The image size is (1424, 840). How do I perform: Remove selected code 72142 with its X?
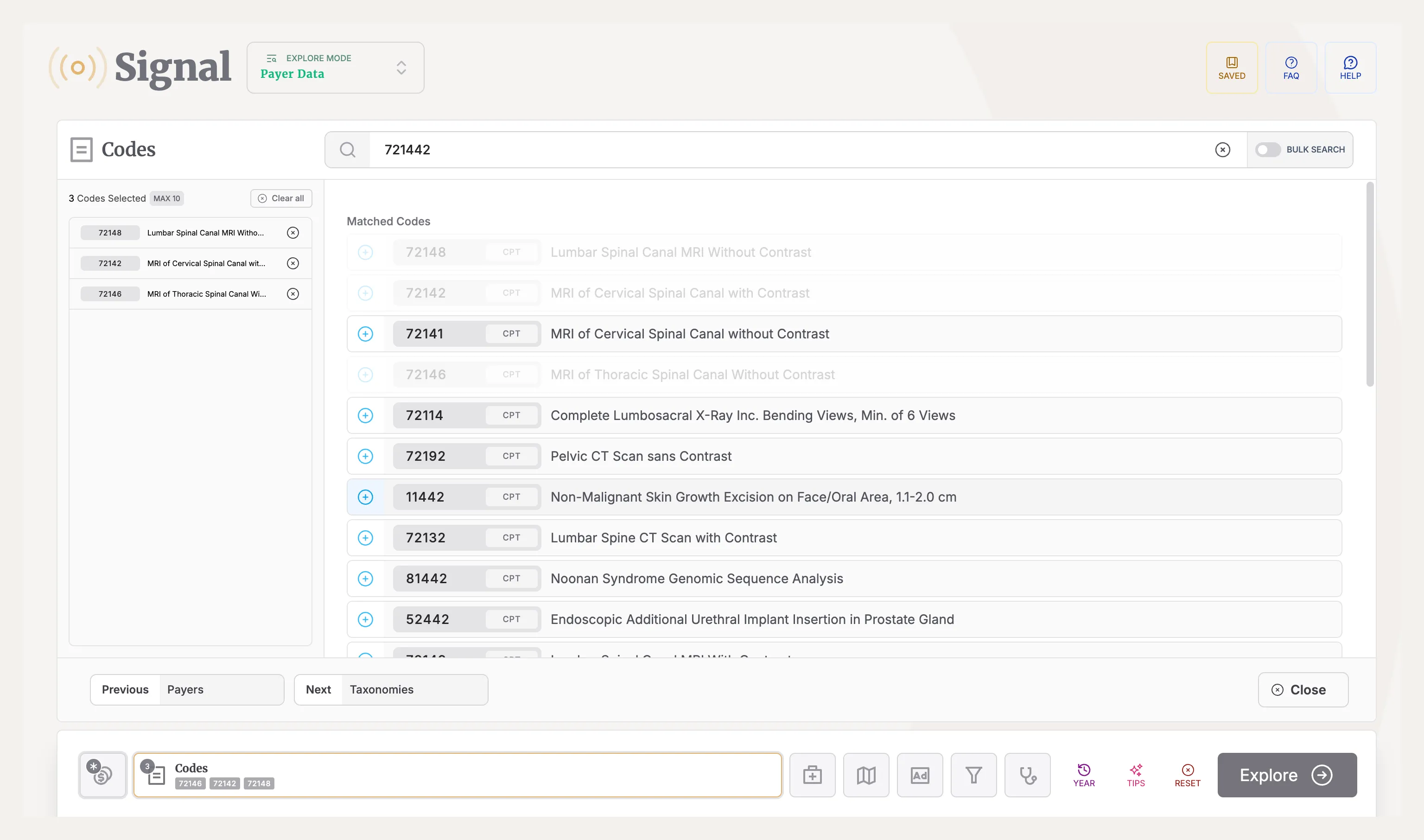tap(292, 263)
